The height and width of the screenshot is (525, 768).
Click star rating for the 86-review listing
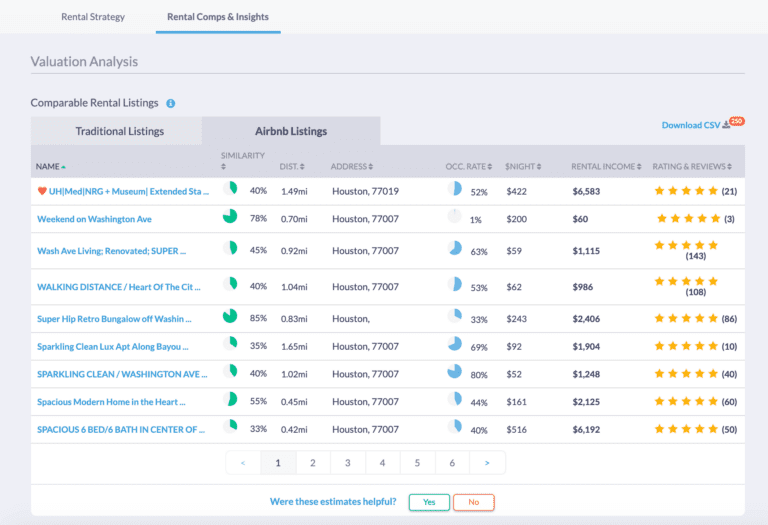pyautogui.click(x=685, y=318)
